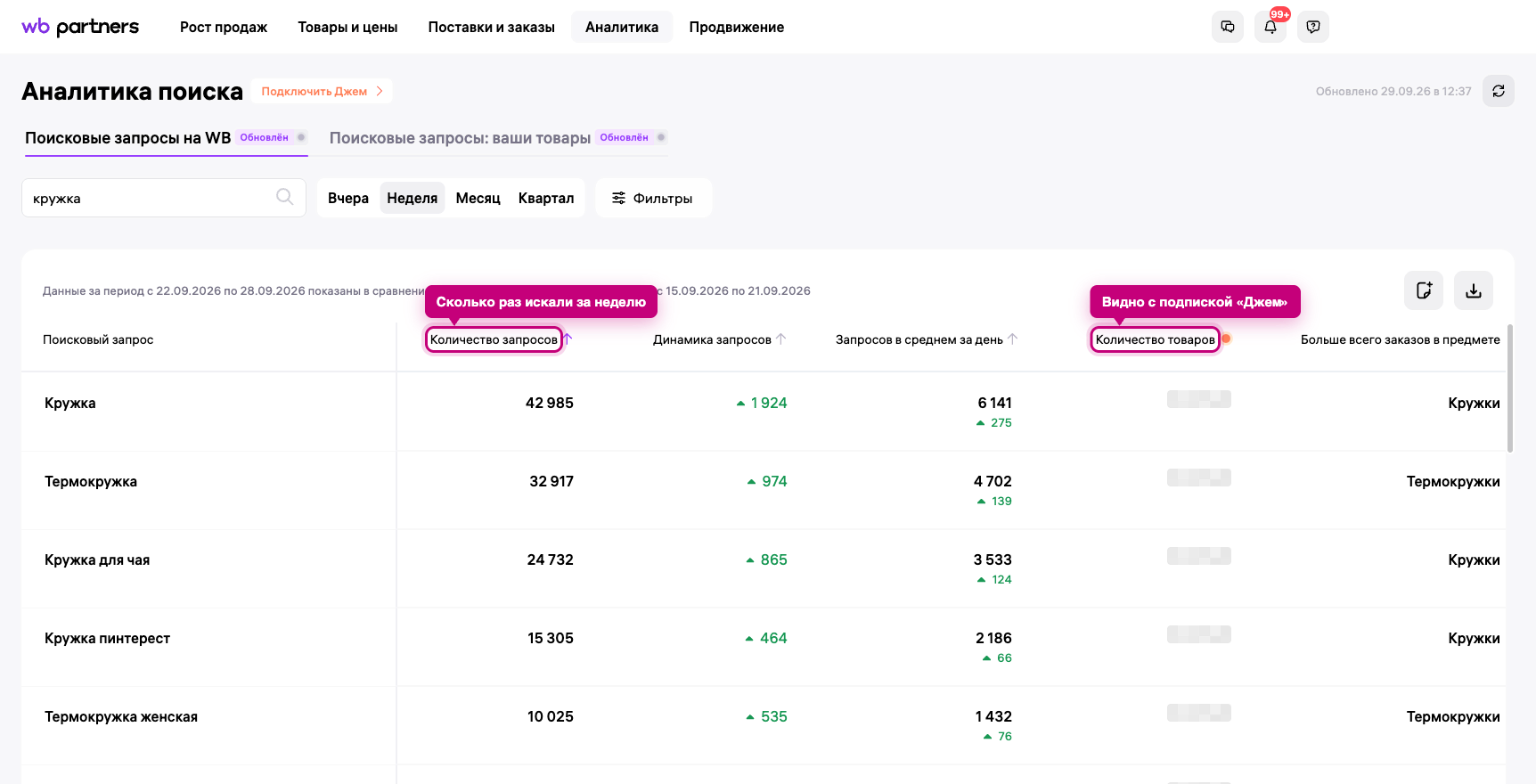Image resolution: width=1536 pixels, height=784 pixels.
Task: Sort by the Количество запросов column header
Action: tap(494, 339)
